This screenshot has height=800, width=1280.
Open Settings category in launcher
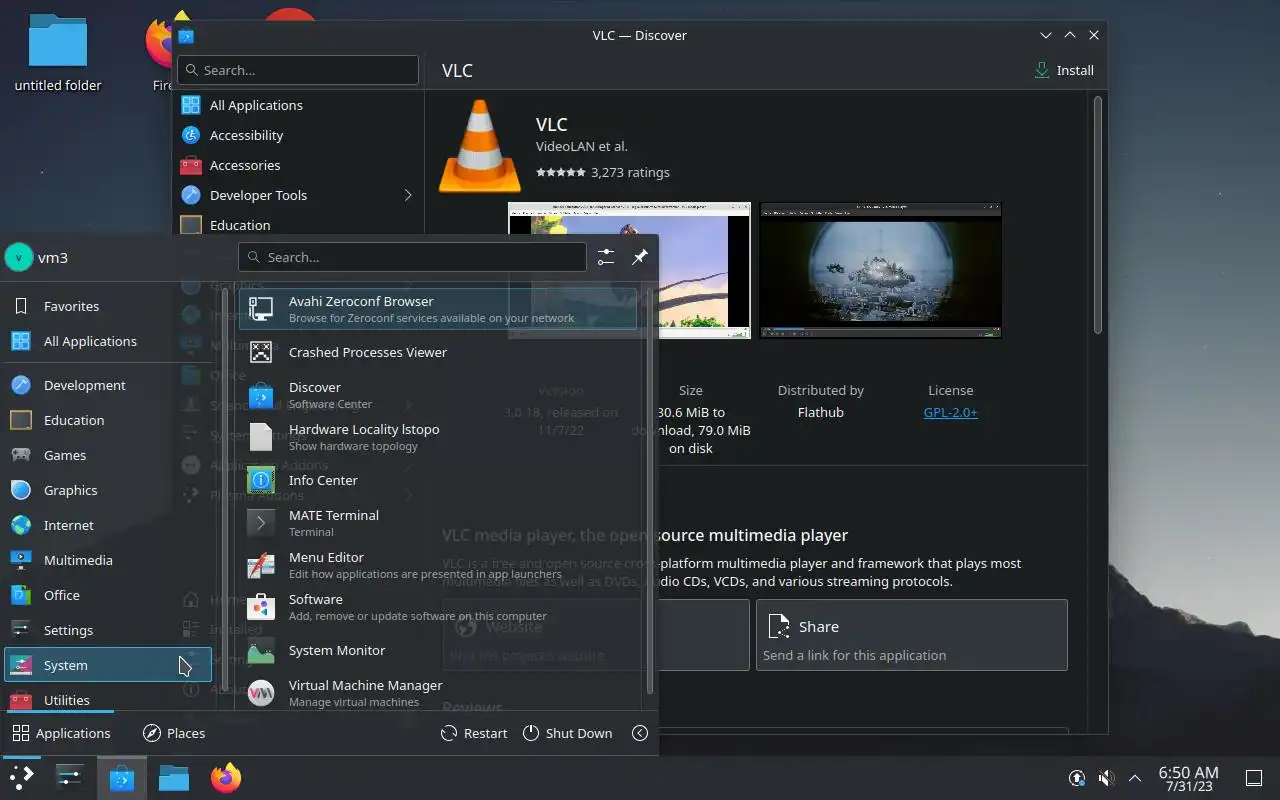pyautogui.click(x=108, y=630)
